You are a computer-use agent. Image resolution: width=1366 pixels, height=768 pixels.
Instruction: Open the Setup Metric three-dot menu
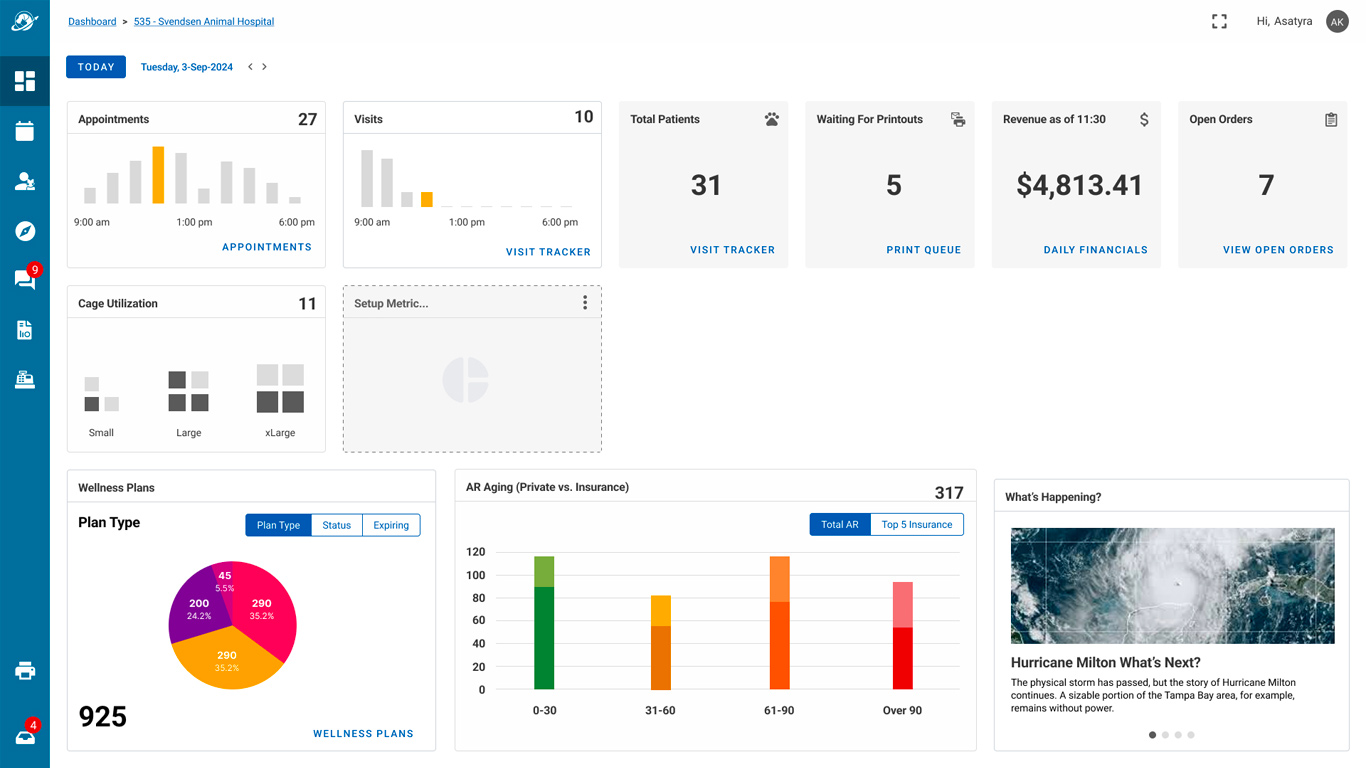(x=585, y=303)
